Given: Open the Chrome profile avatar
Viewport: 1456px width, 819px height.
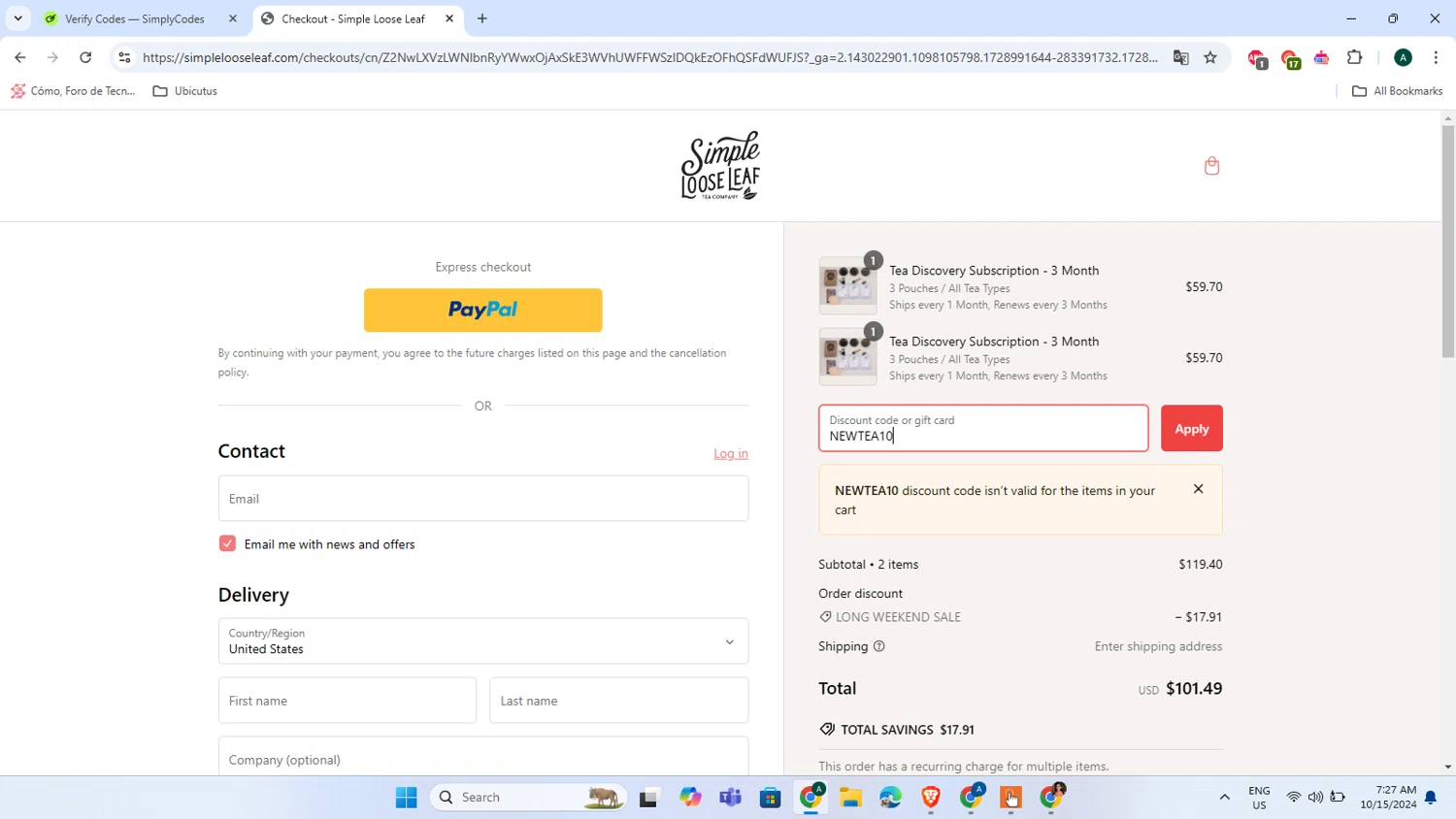Looking at the screenshot, I should pyautogui.click(x=1403, y=57).
